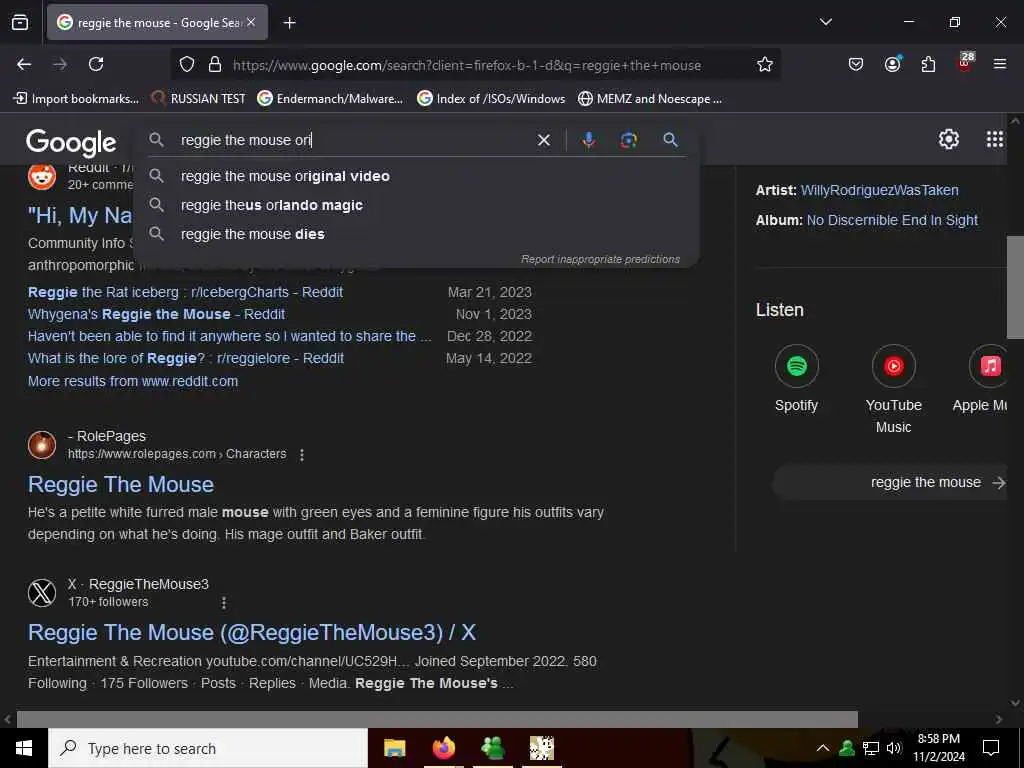Click the uBlock extension badge showing 28
1024x768 pixels.
(965, 63)
